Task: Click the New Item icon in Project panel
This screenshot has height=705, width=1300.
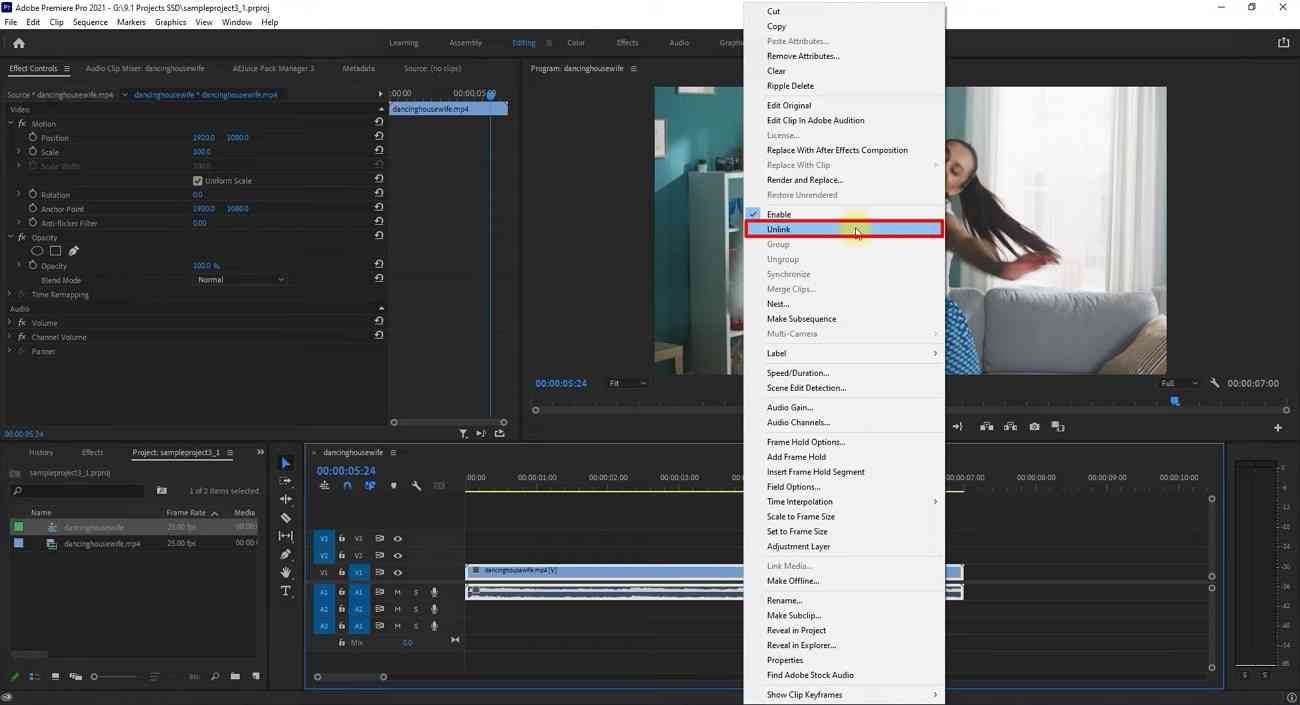Action: pyautogui.click(x=256, y=677)
